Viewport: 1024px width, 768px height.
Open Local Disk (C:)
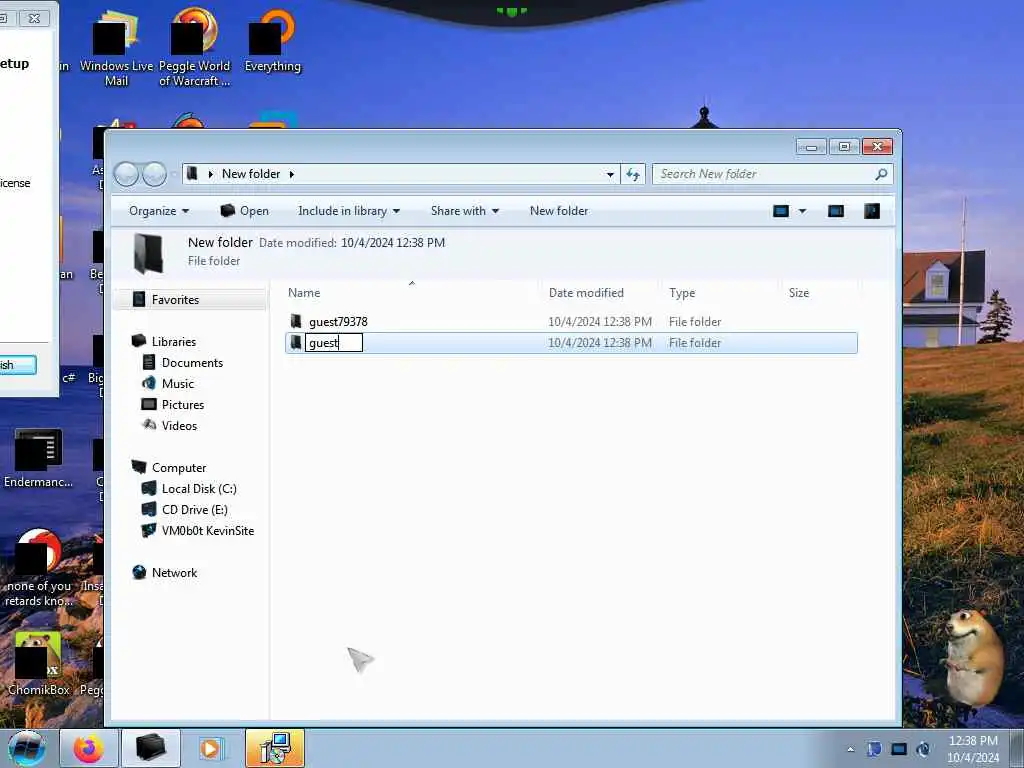click(x=199, y=488)
